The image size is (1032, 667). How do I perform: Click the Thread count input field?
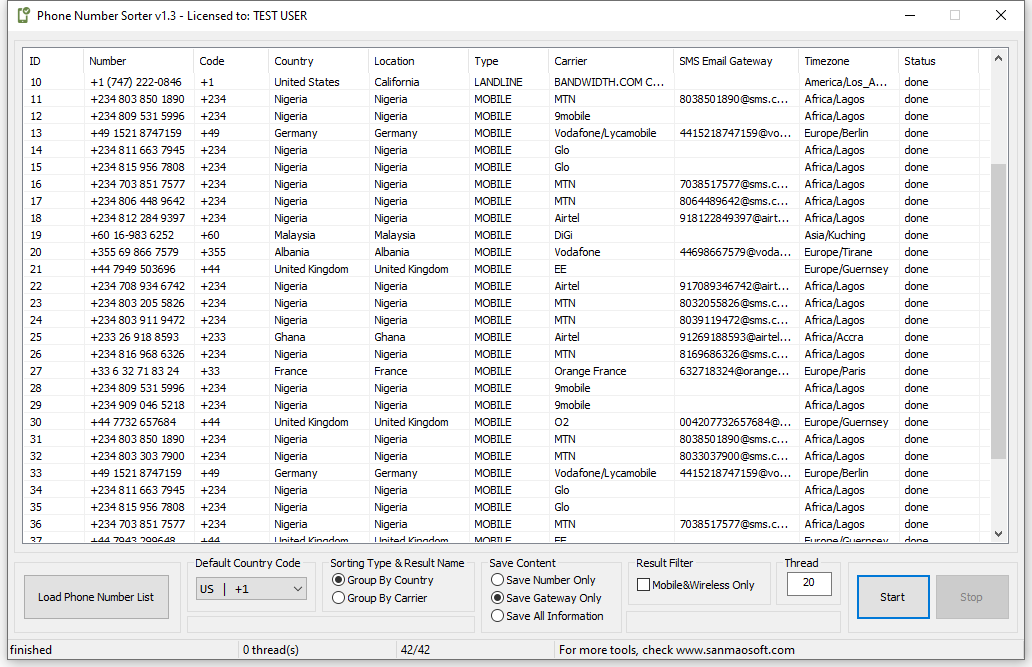(x=809, y=583)
